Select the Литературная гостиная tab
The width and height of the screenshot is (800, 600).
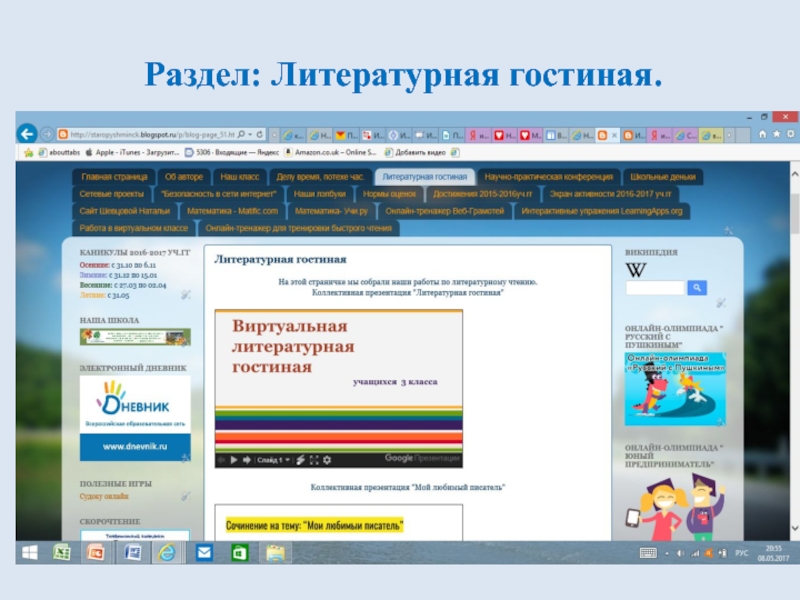click(x=424, y=177)
